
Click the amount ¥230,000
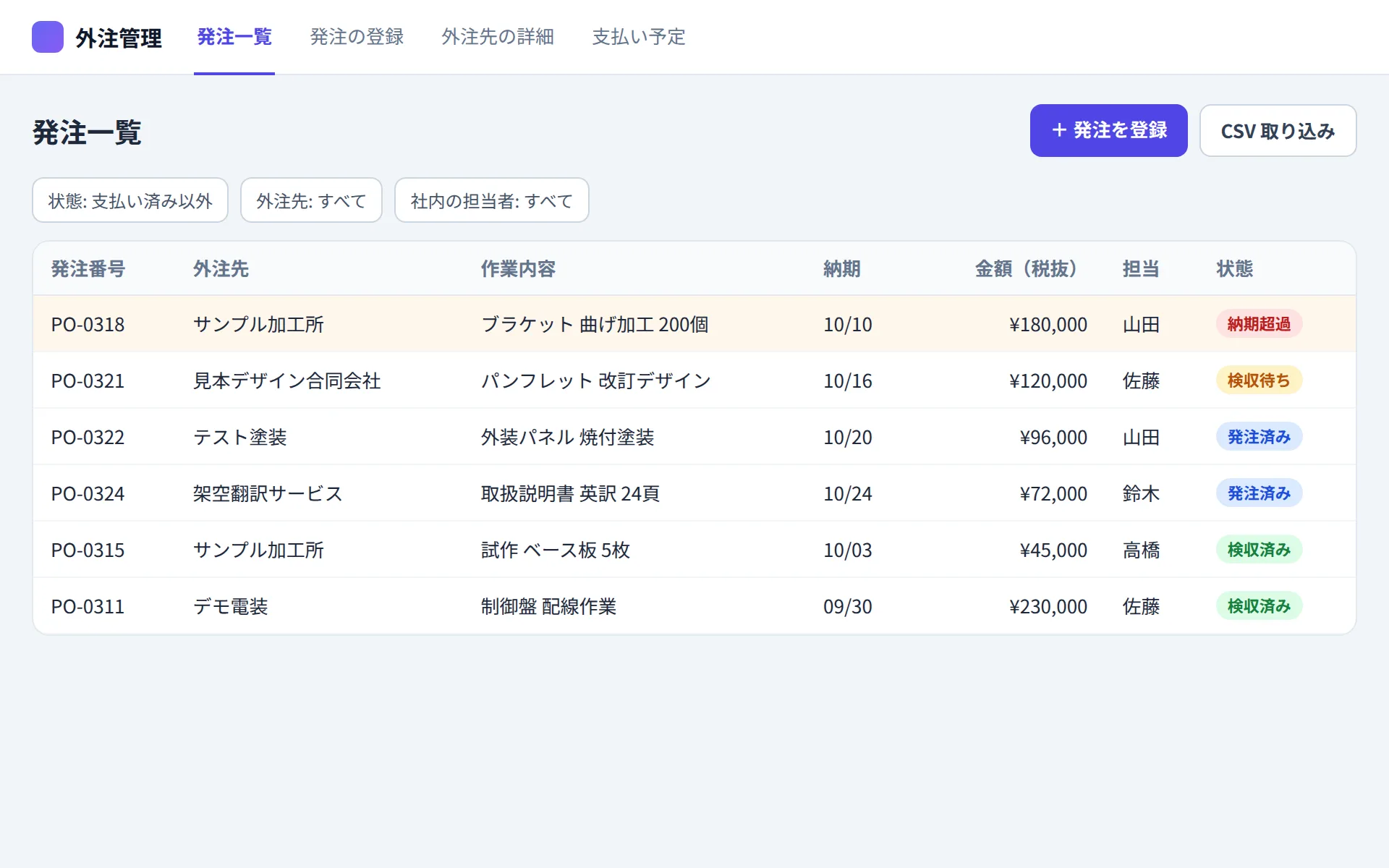1048,606
